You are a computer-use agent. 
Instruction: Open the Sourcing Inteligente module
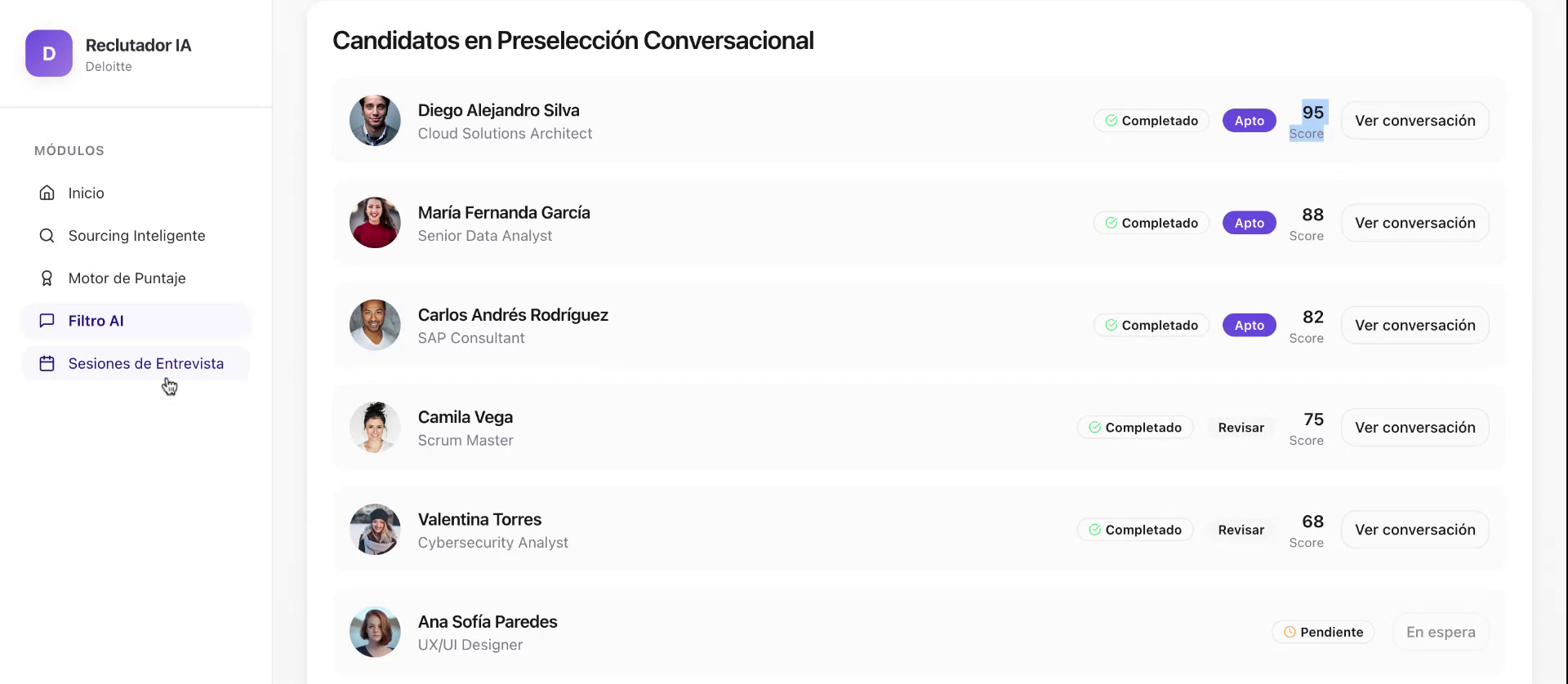[x=136, y=236]
